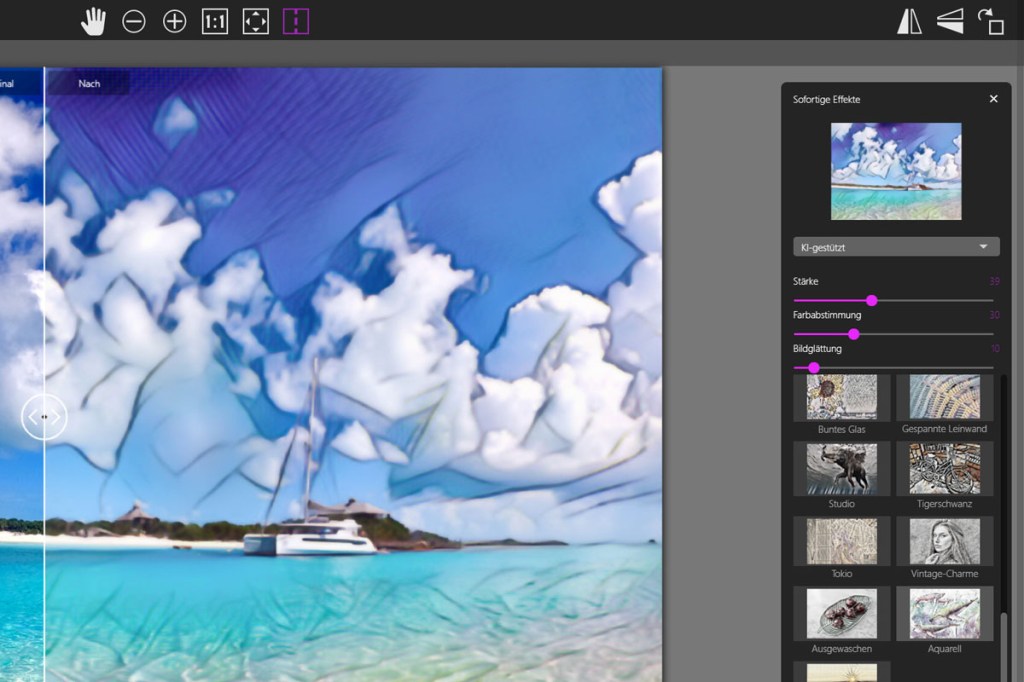The width and height of the screenshot is (1024, 682).
Task: Apply the Tokio effect thumbnail
Action: tap(841, 542)
